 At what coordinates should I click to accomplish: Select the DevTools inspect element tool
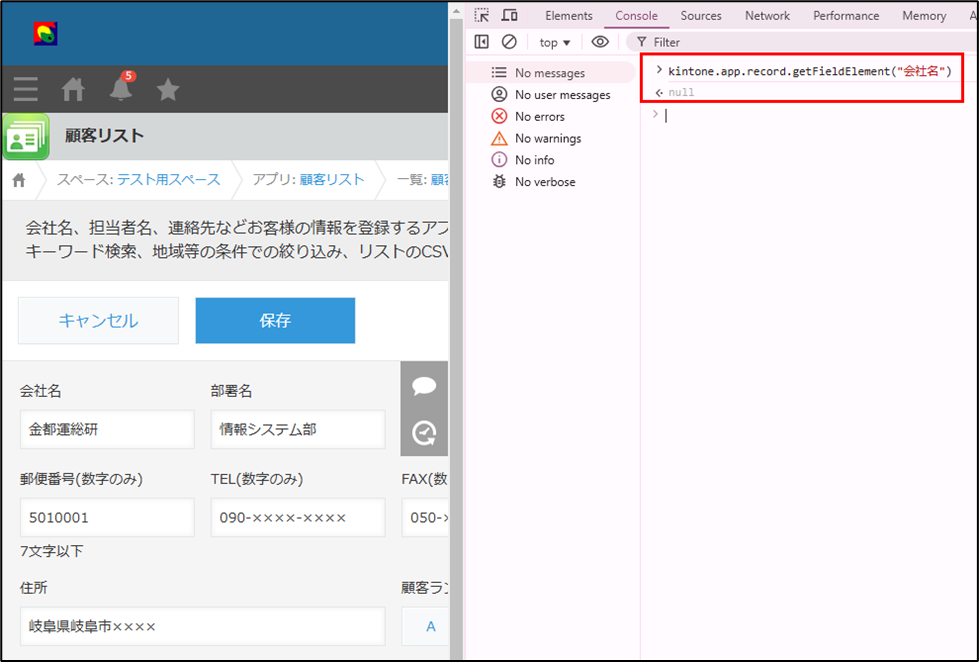pyautogui.click(x=482, y=15)
